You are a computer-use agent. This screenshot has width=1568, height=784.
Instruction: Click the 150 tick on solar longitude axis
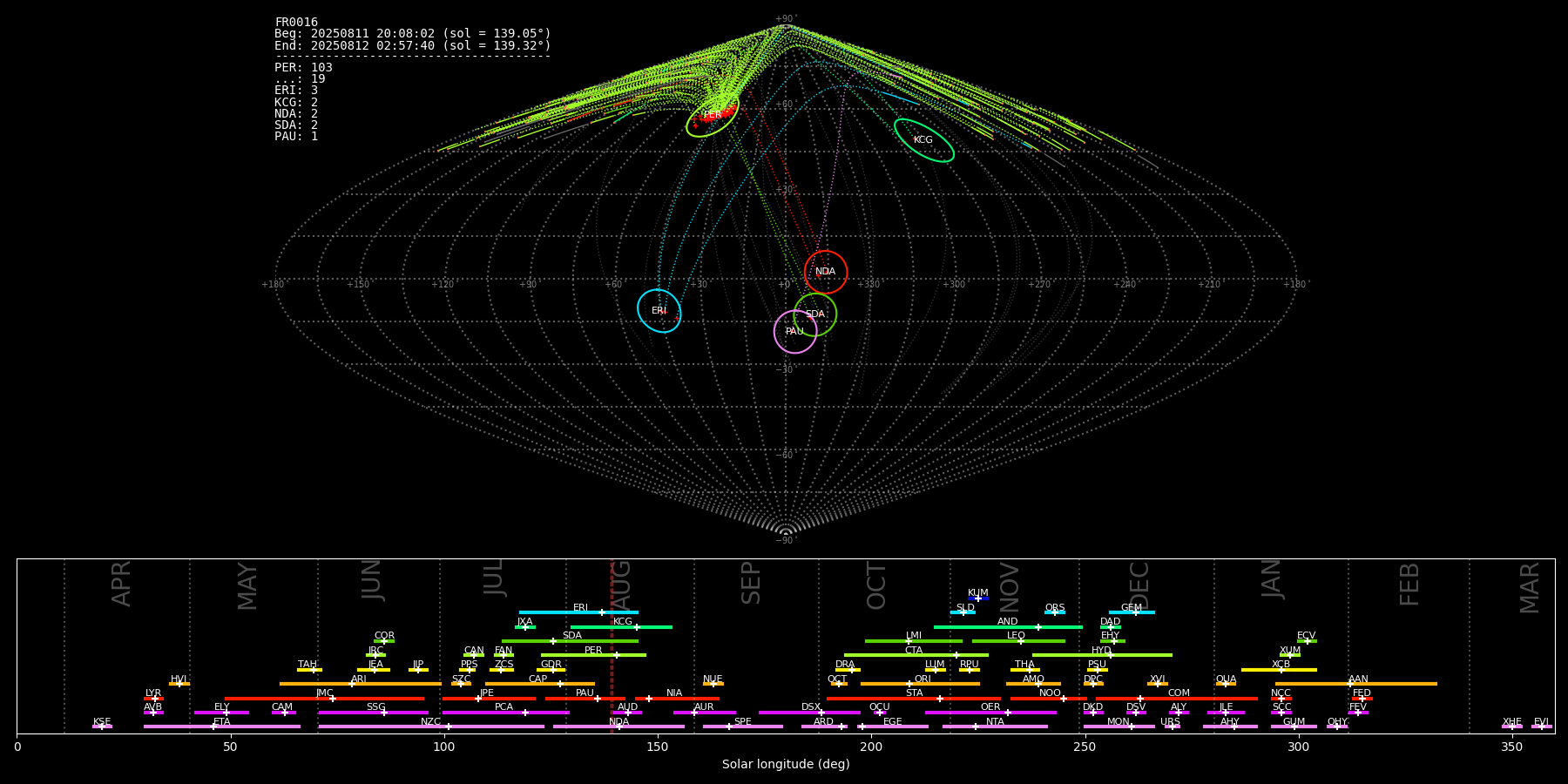click(658, 747)
